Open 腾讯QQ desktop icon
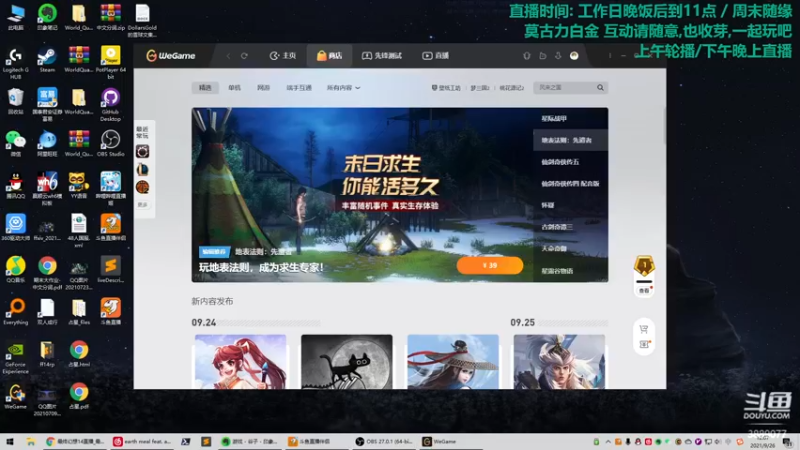Image resolution: width=800 pixels, height=450 pixels. tap(15, 186)
